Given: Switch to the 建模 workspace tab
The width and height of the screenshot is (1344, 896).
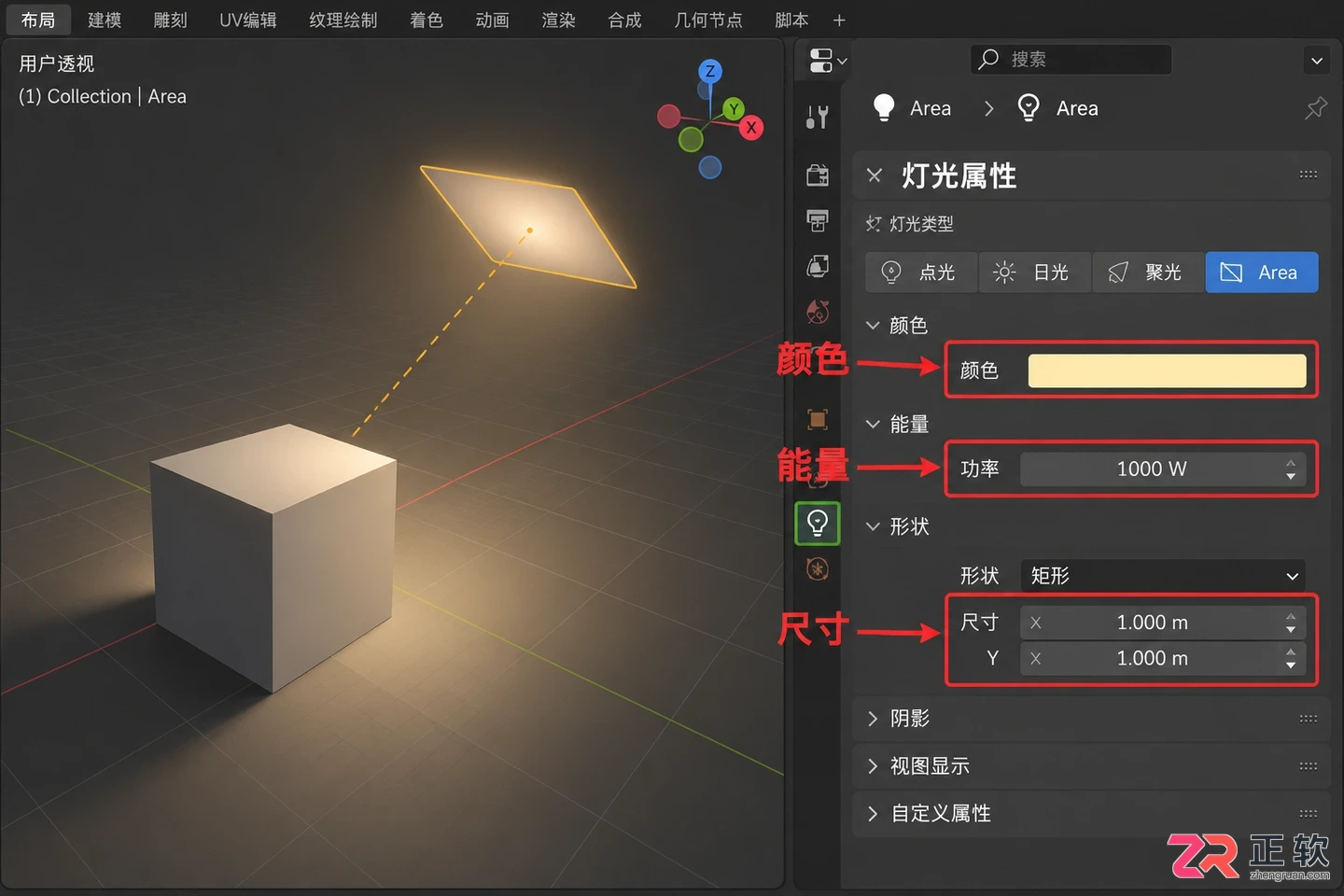Looking at the screenshot, I should pyautogui.click(x=105, y=21).
